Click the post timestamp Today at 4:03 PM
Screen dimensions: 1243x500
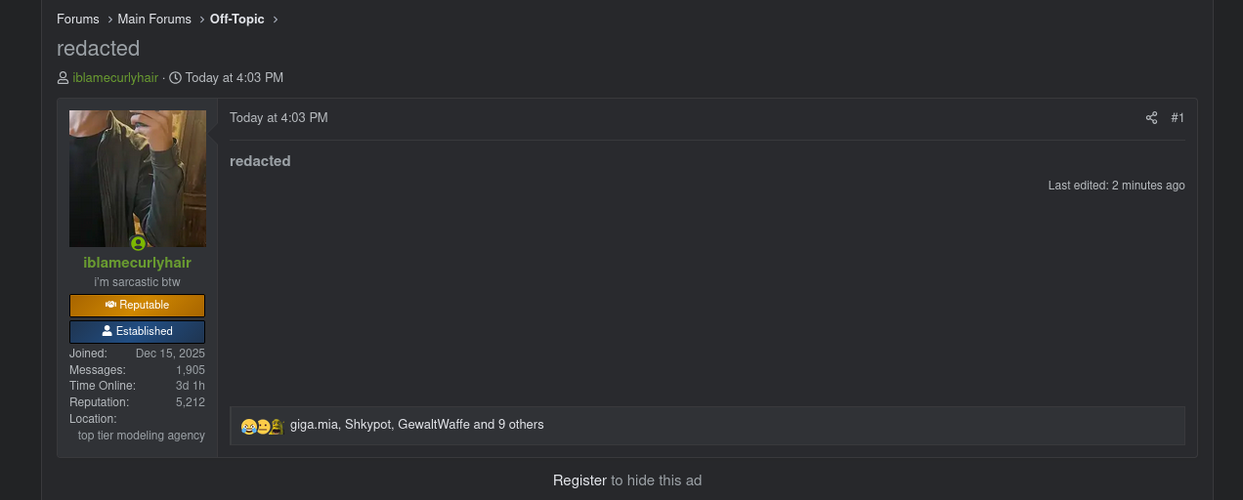(x=279, y=118)
